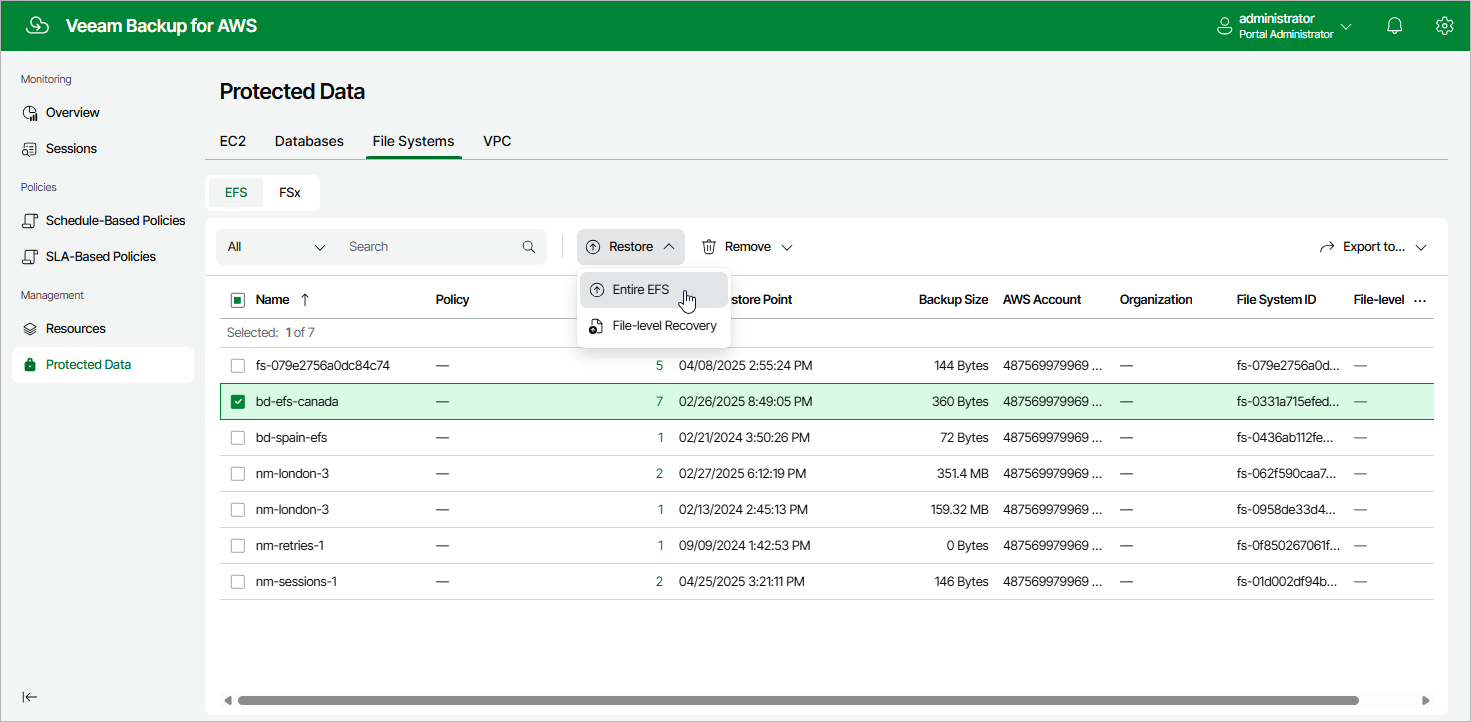This screenshot has height=722, width=1471.
Task: Check the nm-london-3 351.4 MB row checkbox
Action: coord(238,474)
